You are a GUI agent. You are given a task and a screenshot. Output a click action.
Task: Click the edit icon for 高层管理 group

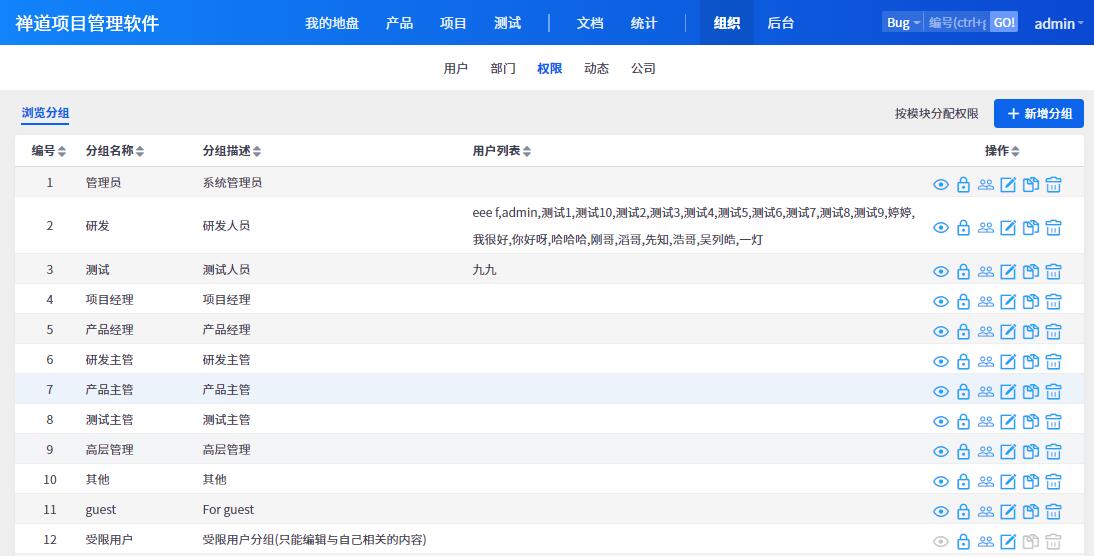coord(1008,451)
